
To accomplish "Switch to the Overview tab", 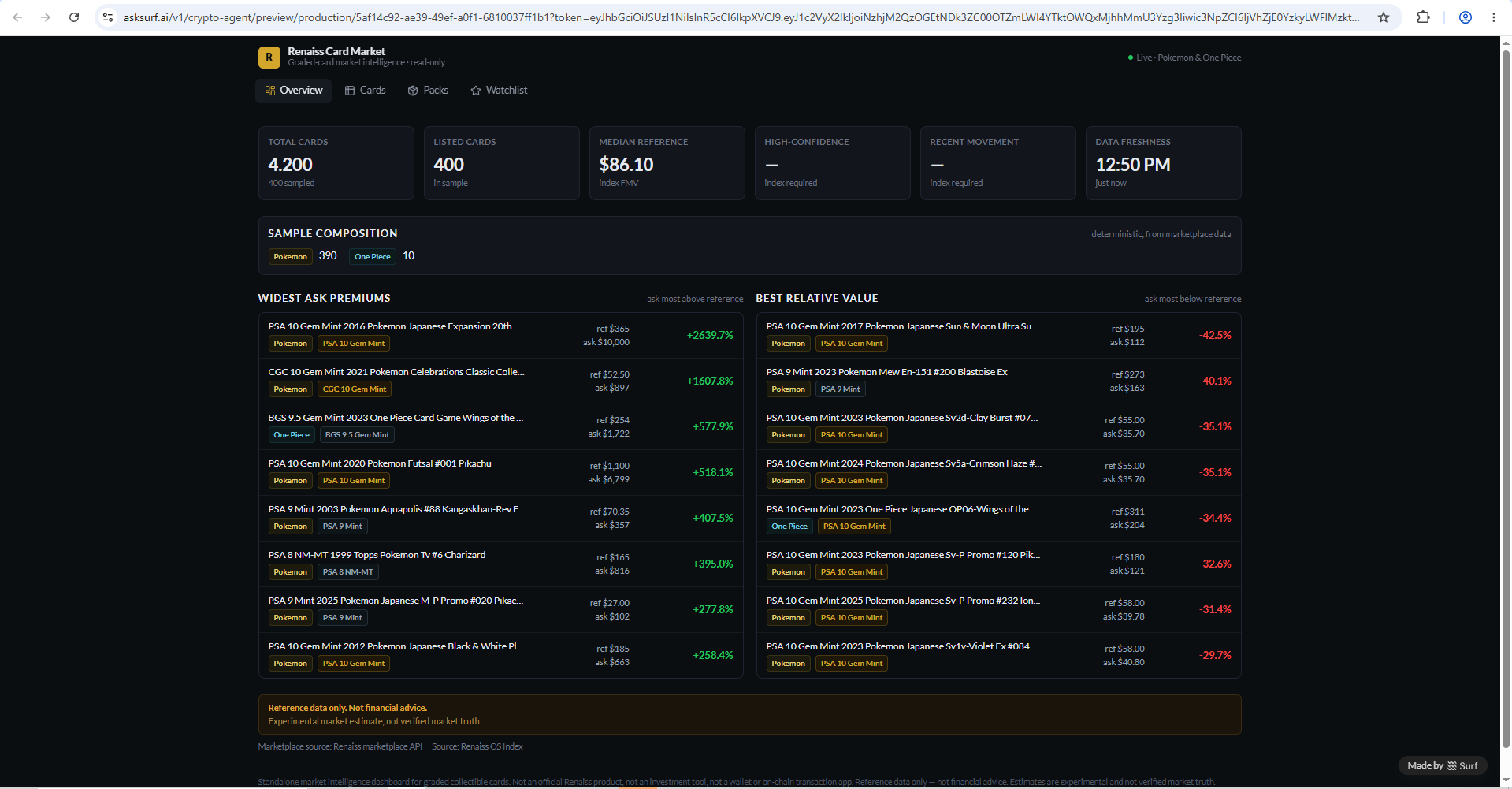I will click(294, 91).
